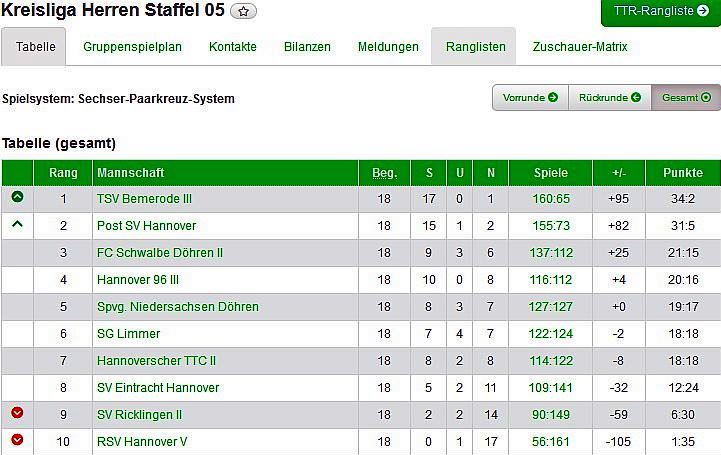Open Post SV Hannover team link
Image resolution: width=721 pixels, height=455 pixels.
point(146,226)
